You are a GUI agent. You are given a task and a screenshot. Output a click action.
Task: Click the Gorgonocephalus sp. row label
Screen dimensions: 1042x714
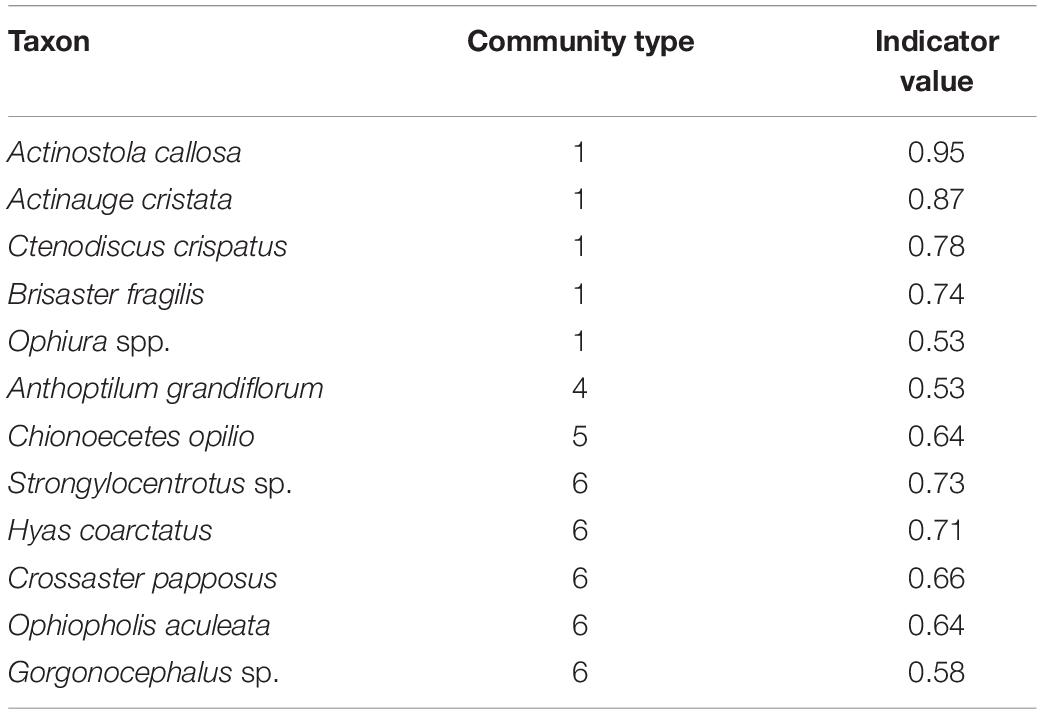click(142, 672)
